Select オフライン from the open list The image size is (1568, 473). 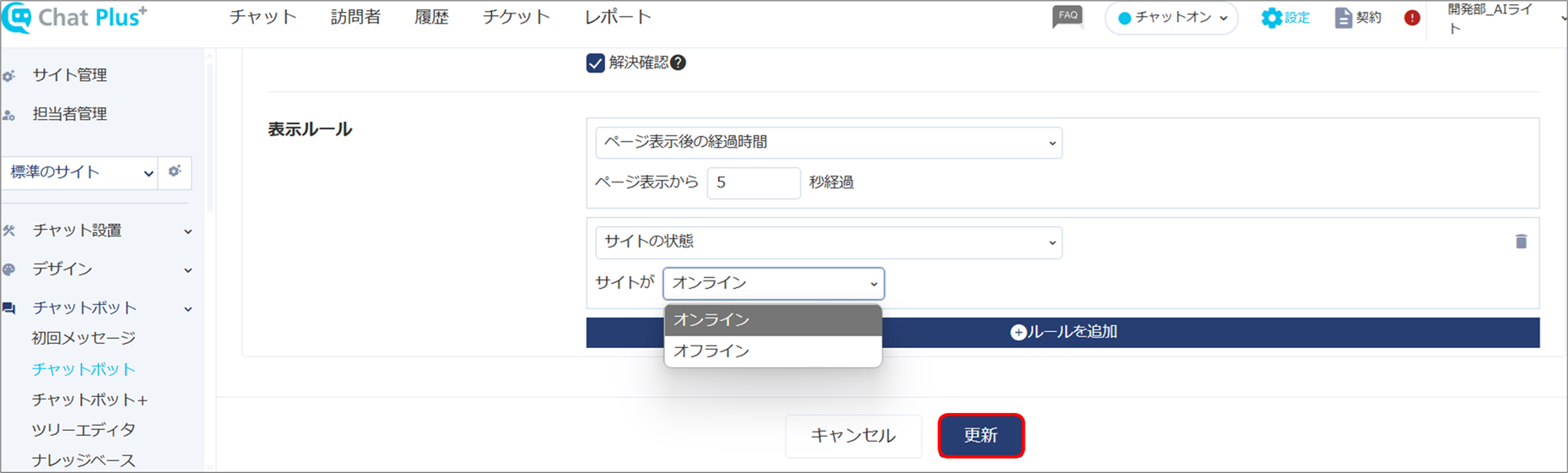[773, 351]
